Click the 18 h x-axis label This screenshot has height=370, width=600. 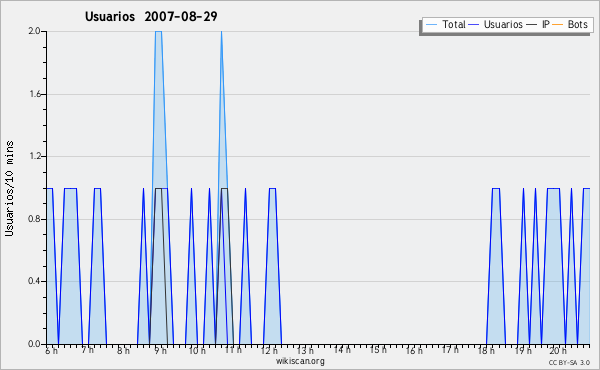(x=486, y=351)
